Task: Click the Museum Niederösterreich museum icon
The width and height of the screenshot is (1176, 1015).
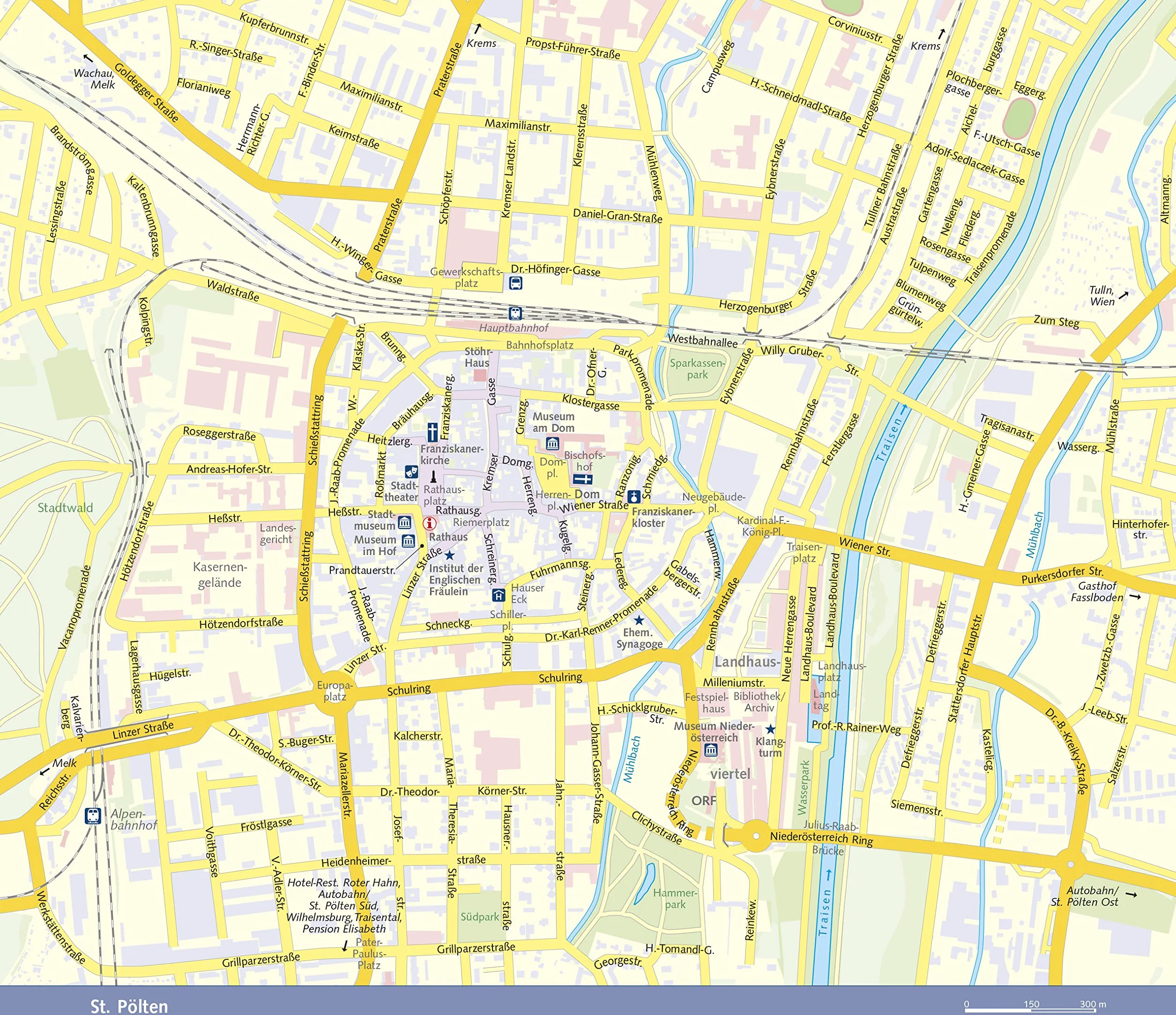Action: (711, 750)
